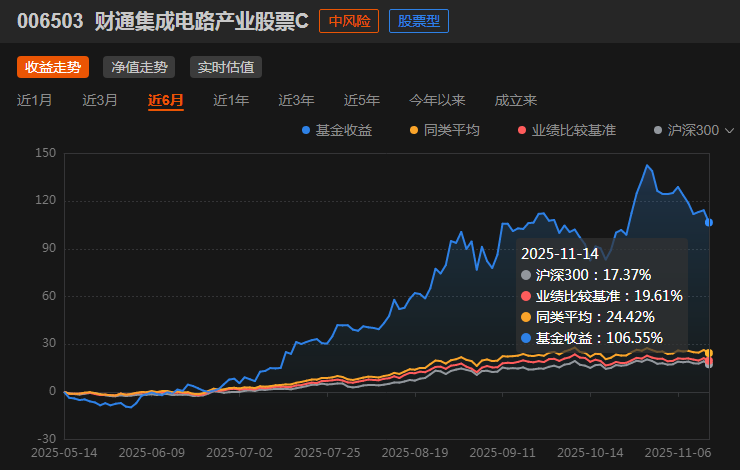Viewport: 740px width, 470px height.
Task: Toggle the 基金收益 legend series
Action: 337,130
